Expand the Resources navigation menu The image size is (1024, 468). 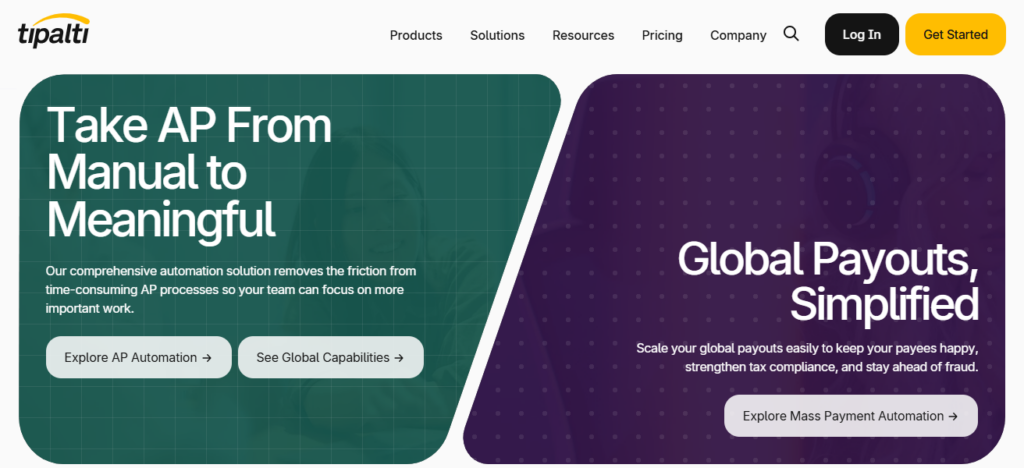(x=583, y=35)
